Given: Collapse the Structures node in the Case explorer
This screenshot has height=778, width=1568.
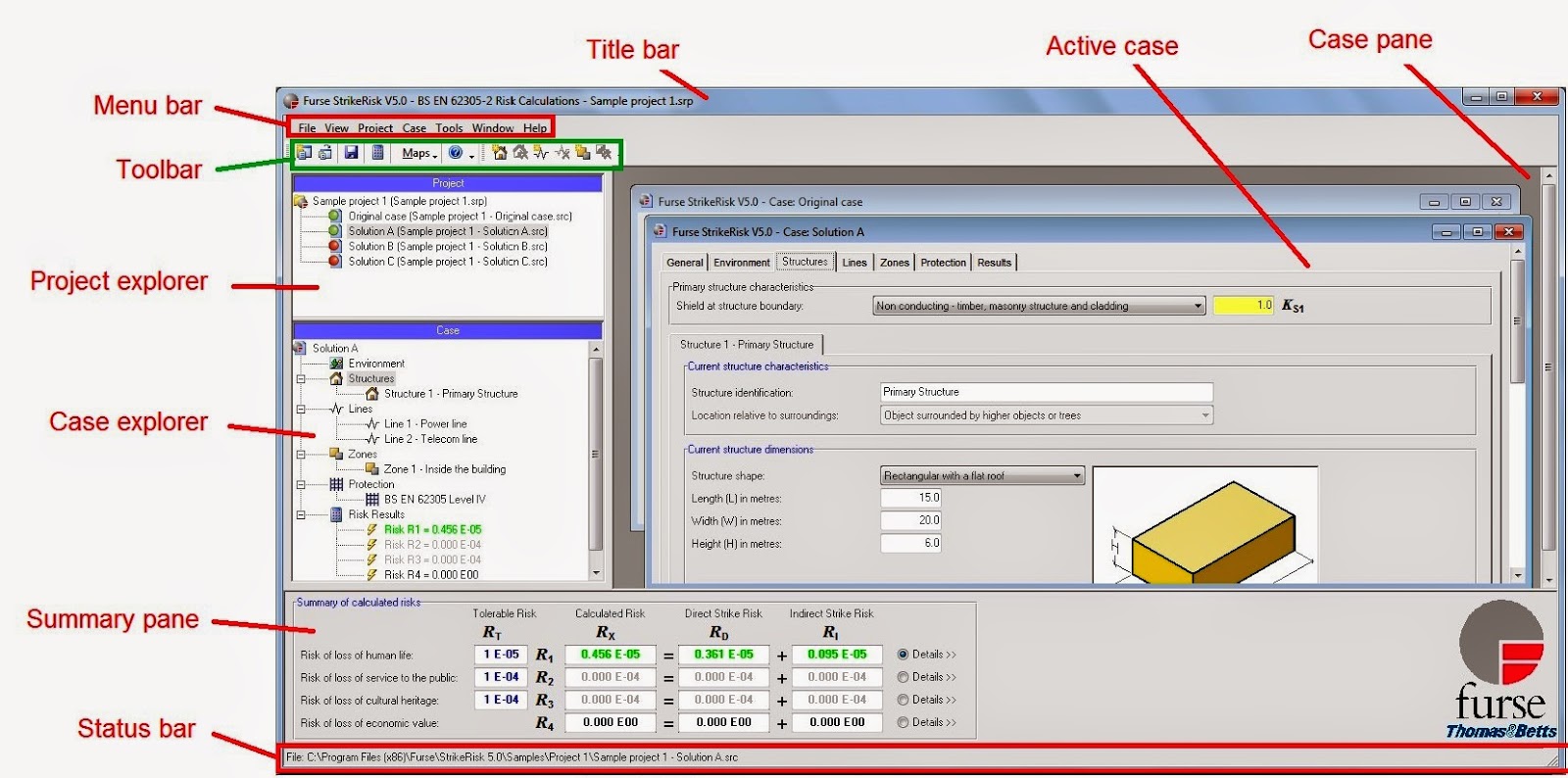Looking at the screenshot, I should 301,379.
